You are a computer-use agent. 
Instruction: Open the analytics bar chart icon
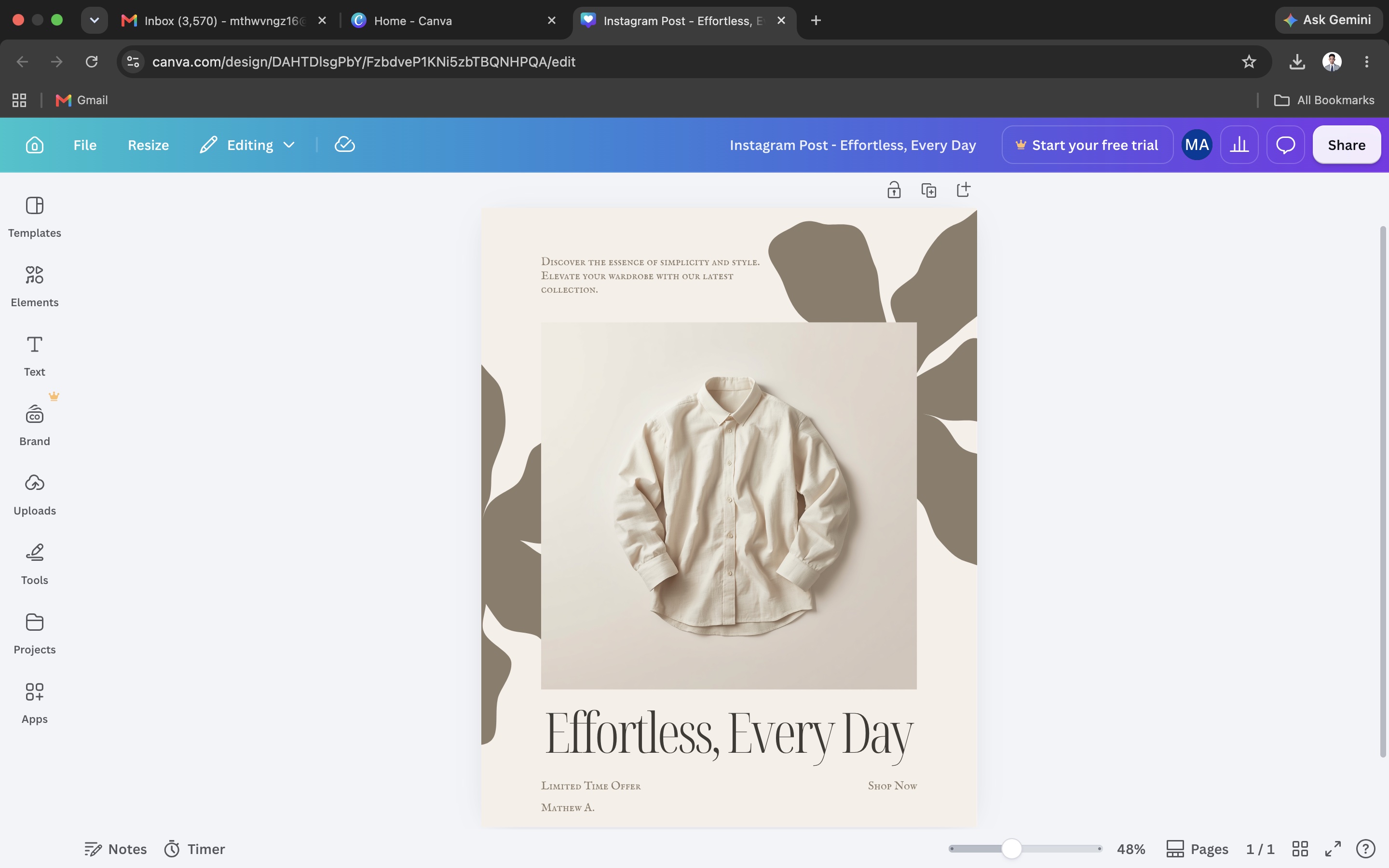[1239, 145]
